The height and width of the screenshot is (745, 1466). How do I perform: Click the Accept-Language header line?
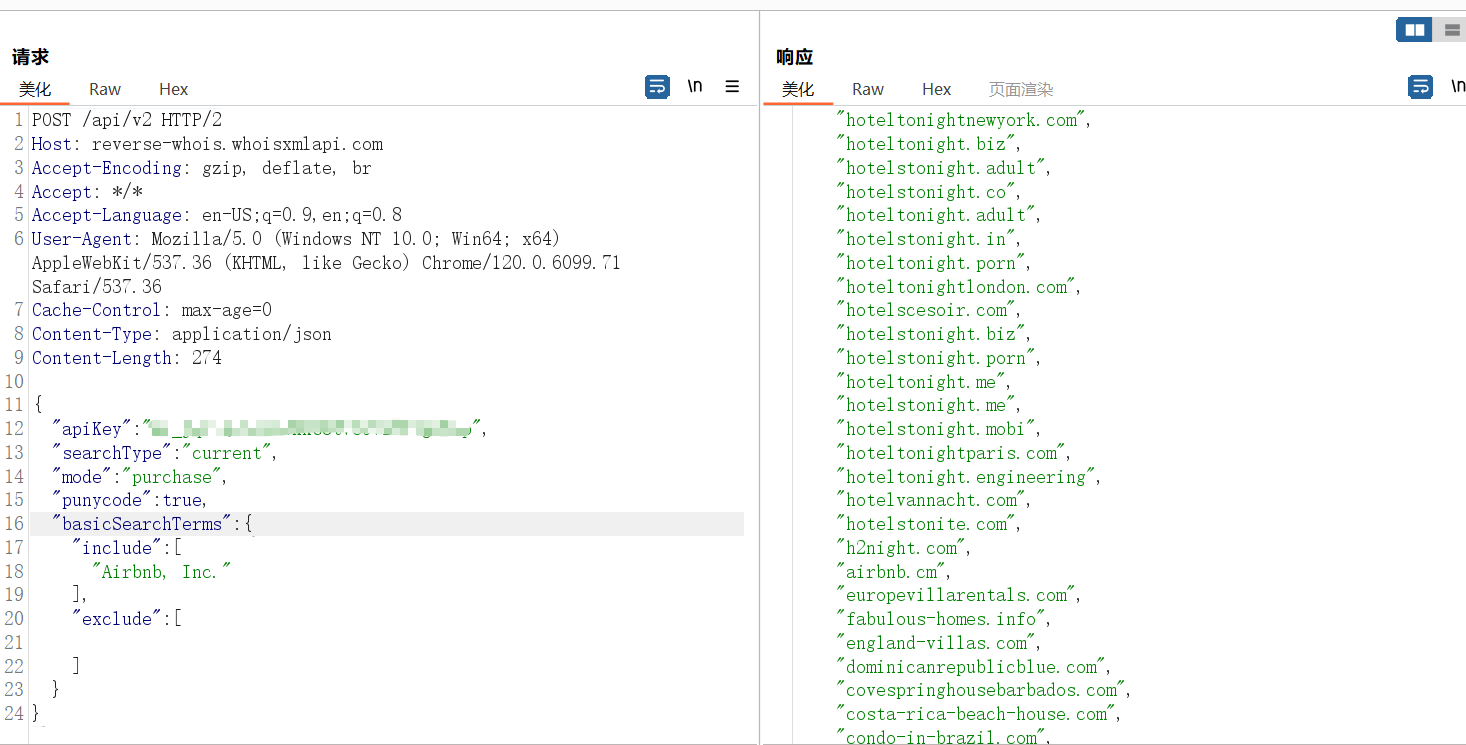pyautogui.click(x=217, y=215)
